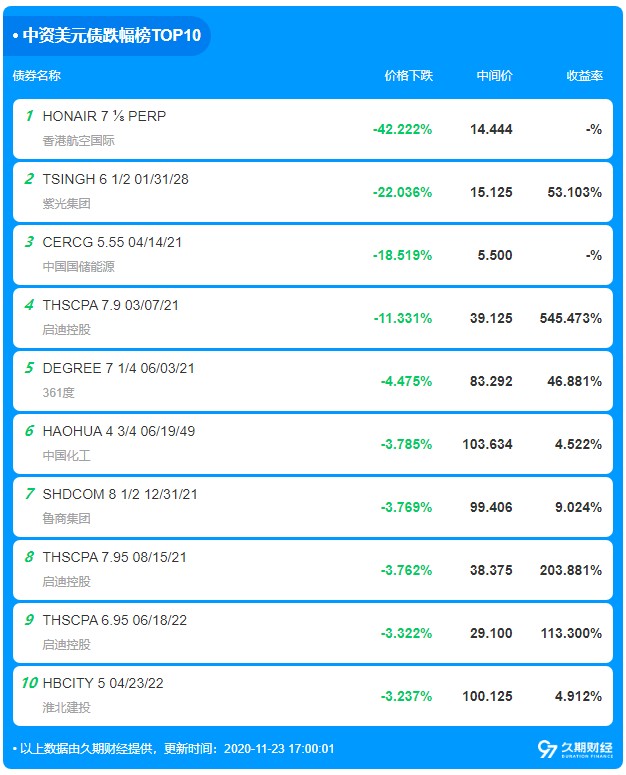Open the HONAIR 7 ⅛ PERP bond row
The width and height of the screenshot is (626, 775).
104,116
